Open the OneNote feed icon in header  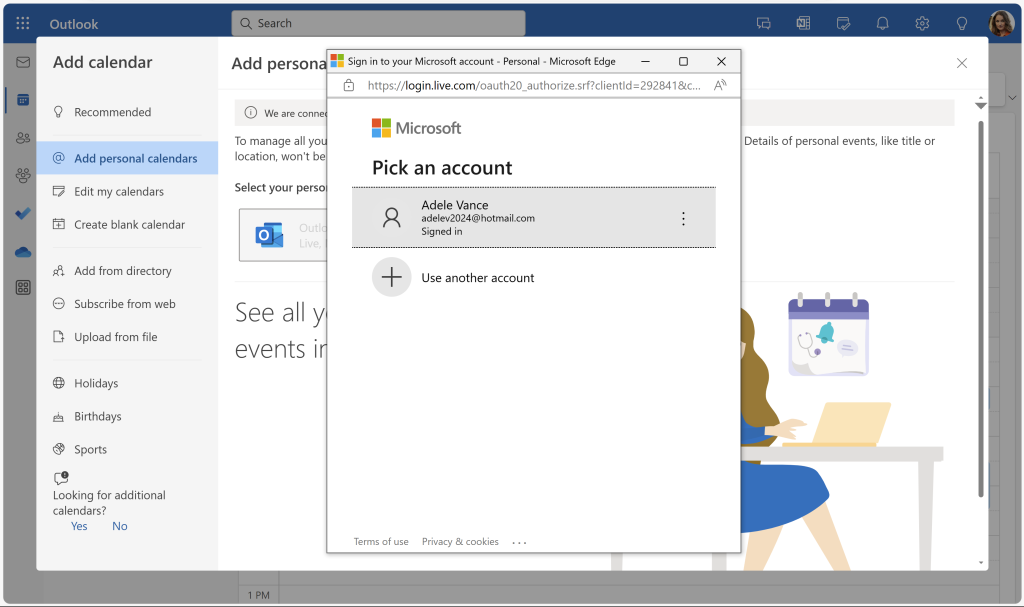[x=803, y=24]
